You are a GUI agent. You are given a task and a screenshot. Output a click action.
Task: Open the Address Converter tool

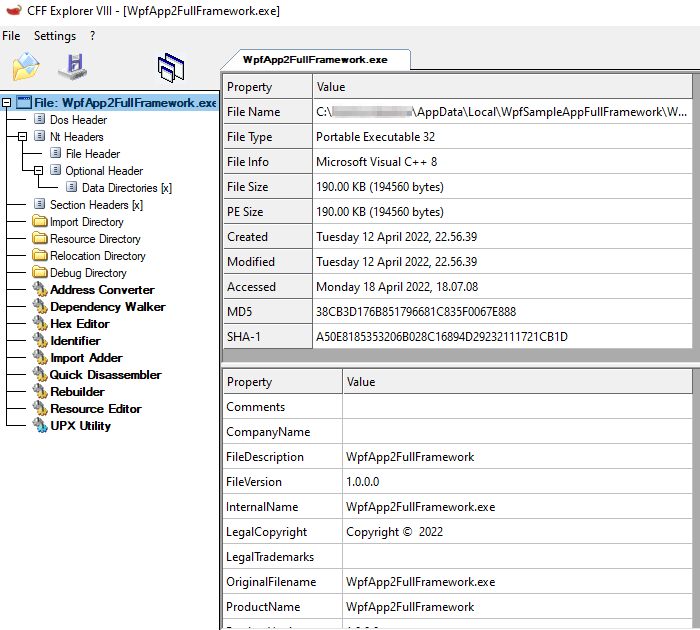click(x=102, y=290)
